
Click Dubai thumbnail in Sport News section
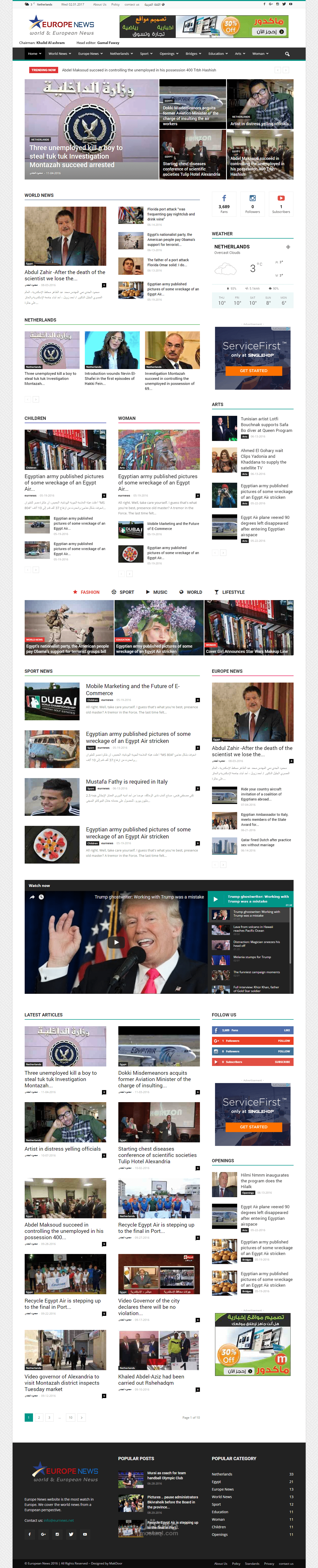click(52, 701)
